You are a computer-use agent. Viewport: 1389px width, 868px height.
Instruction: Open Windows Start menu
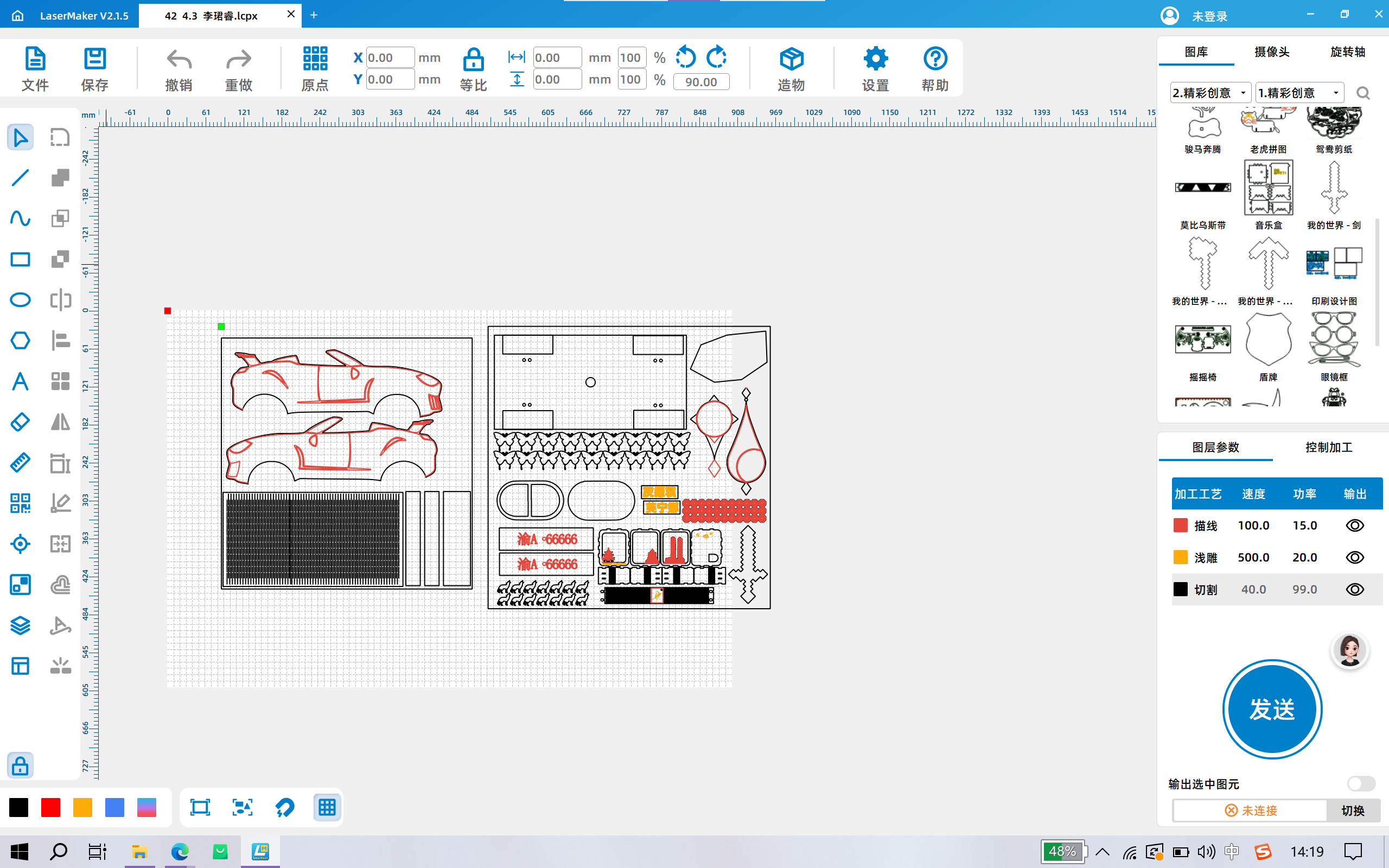click(19, 852)
